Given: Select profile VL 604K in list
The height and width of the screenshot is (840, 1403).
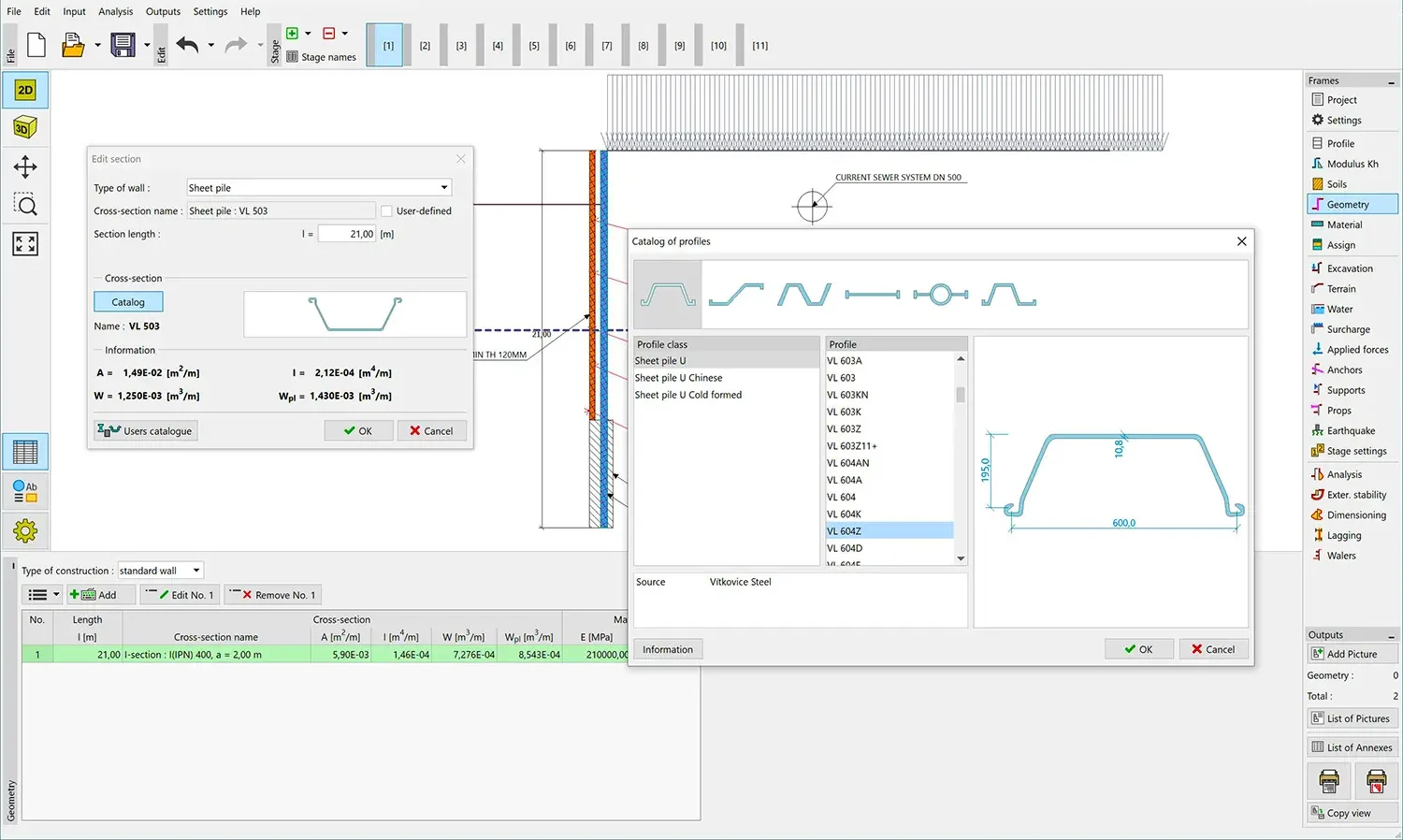Looking at the screenshot, I should (889, 514).
